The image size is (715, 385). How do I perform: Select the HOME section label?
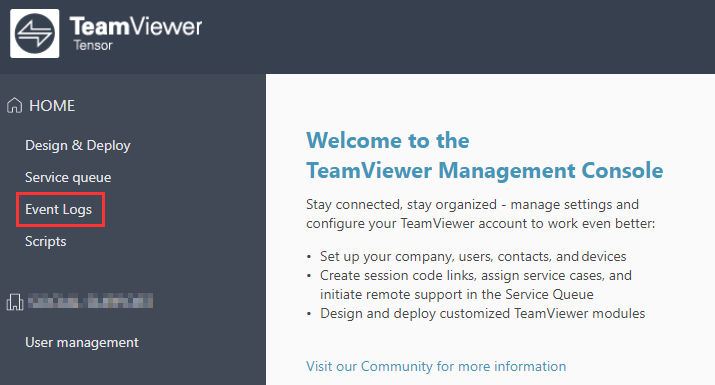coord(52,105)
